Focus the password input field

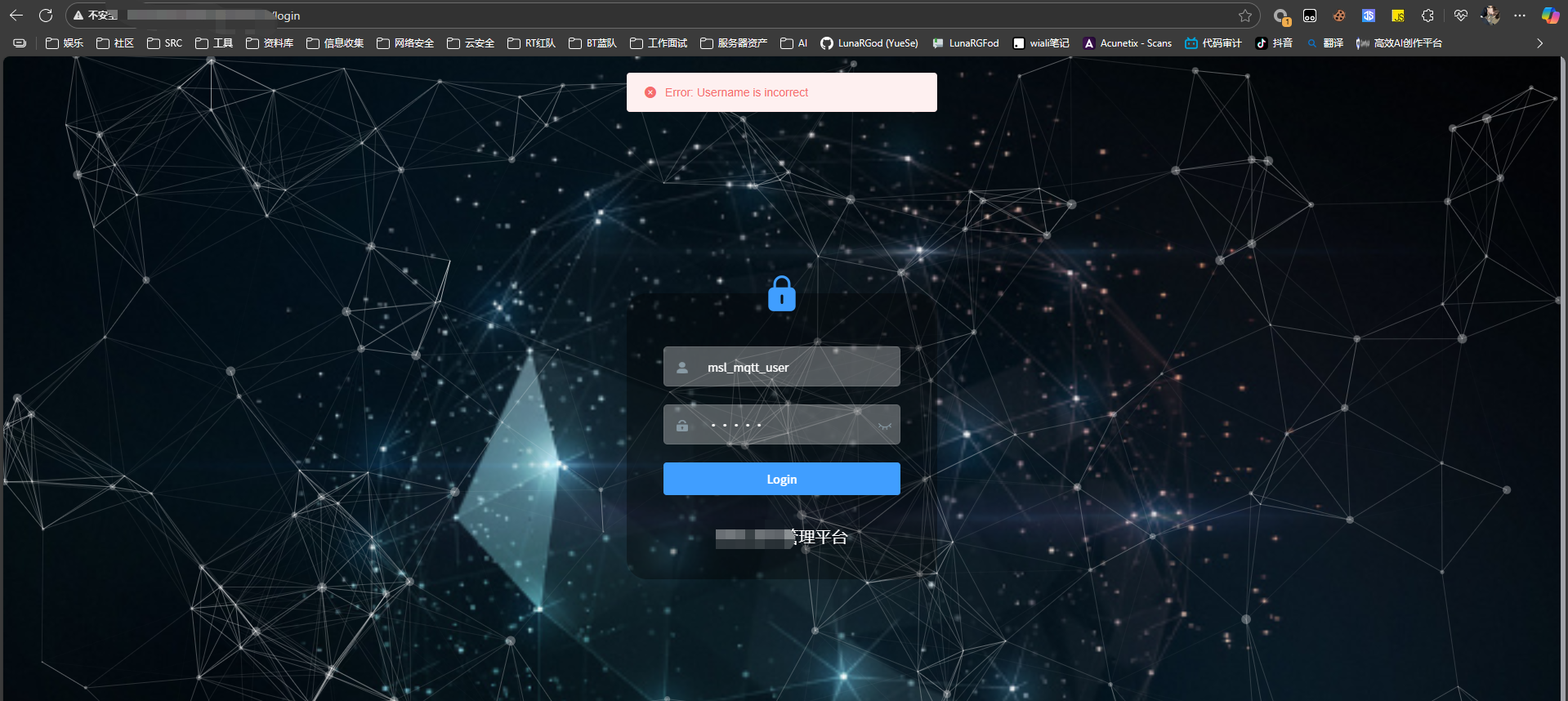pos(782,425)
